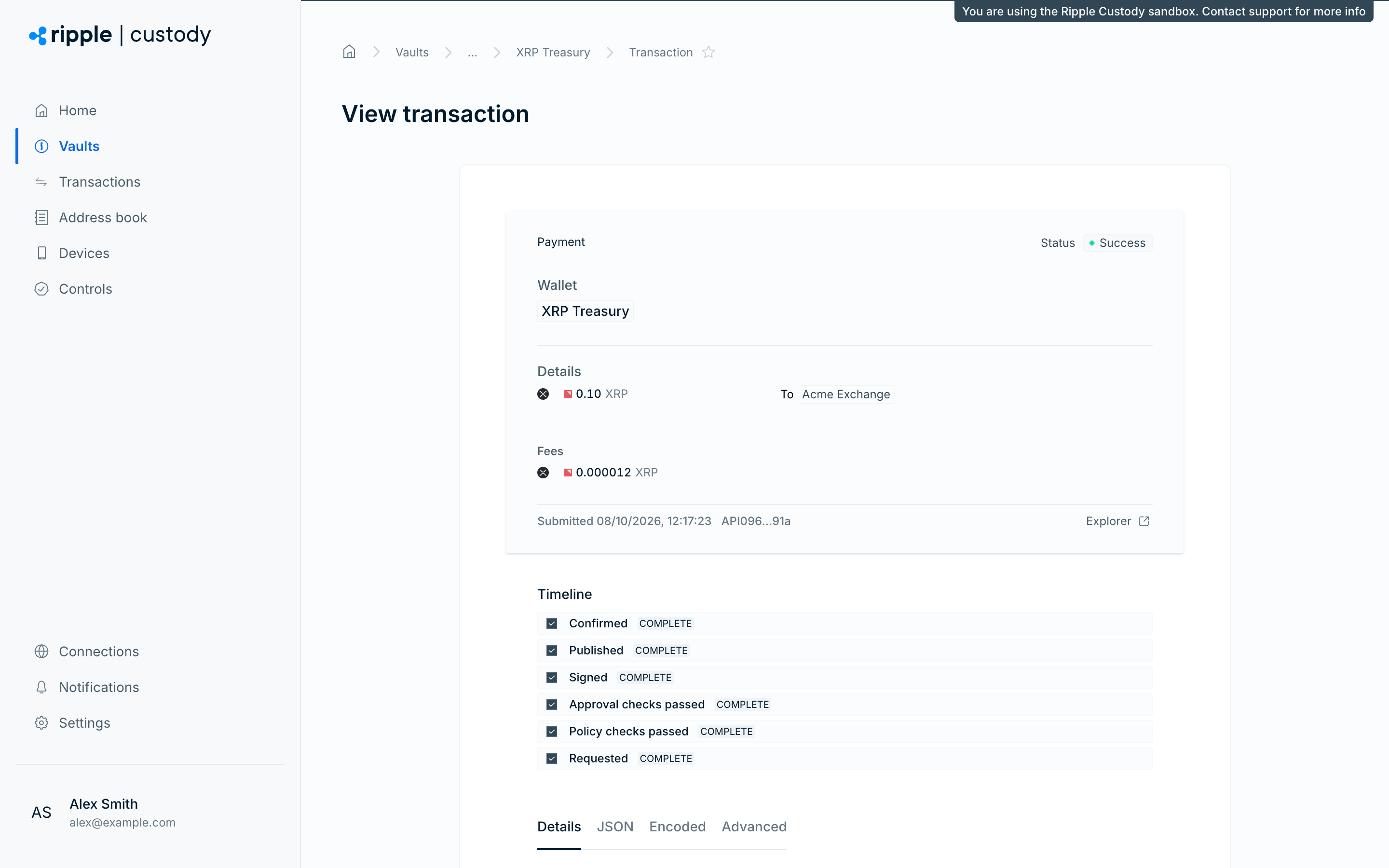The height and width of the screenshot is (868, 1389).
Task: Click the Policy checks passed checkbox
Action: click(552, 732)
